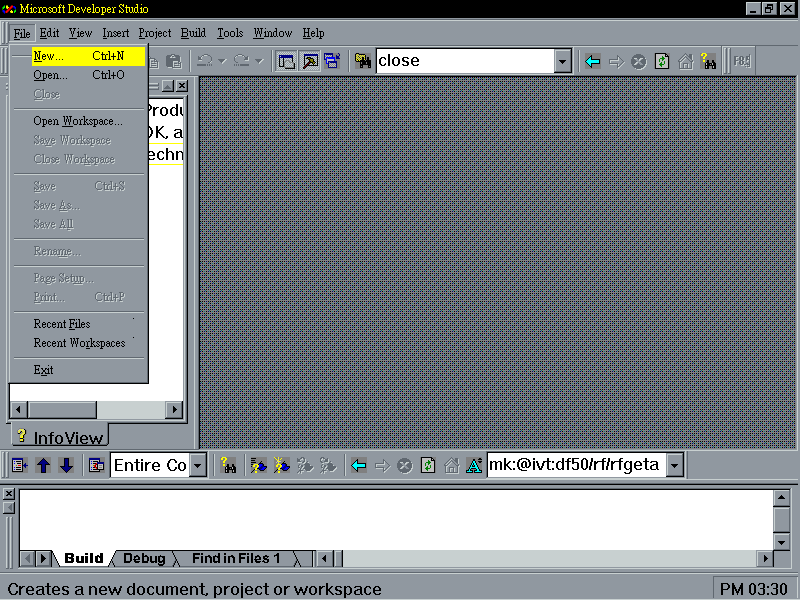This screenshot has width=800, height=600.
Task: Click the output pane's scroll-up arrow
Action: (782, 497)
